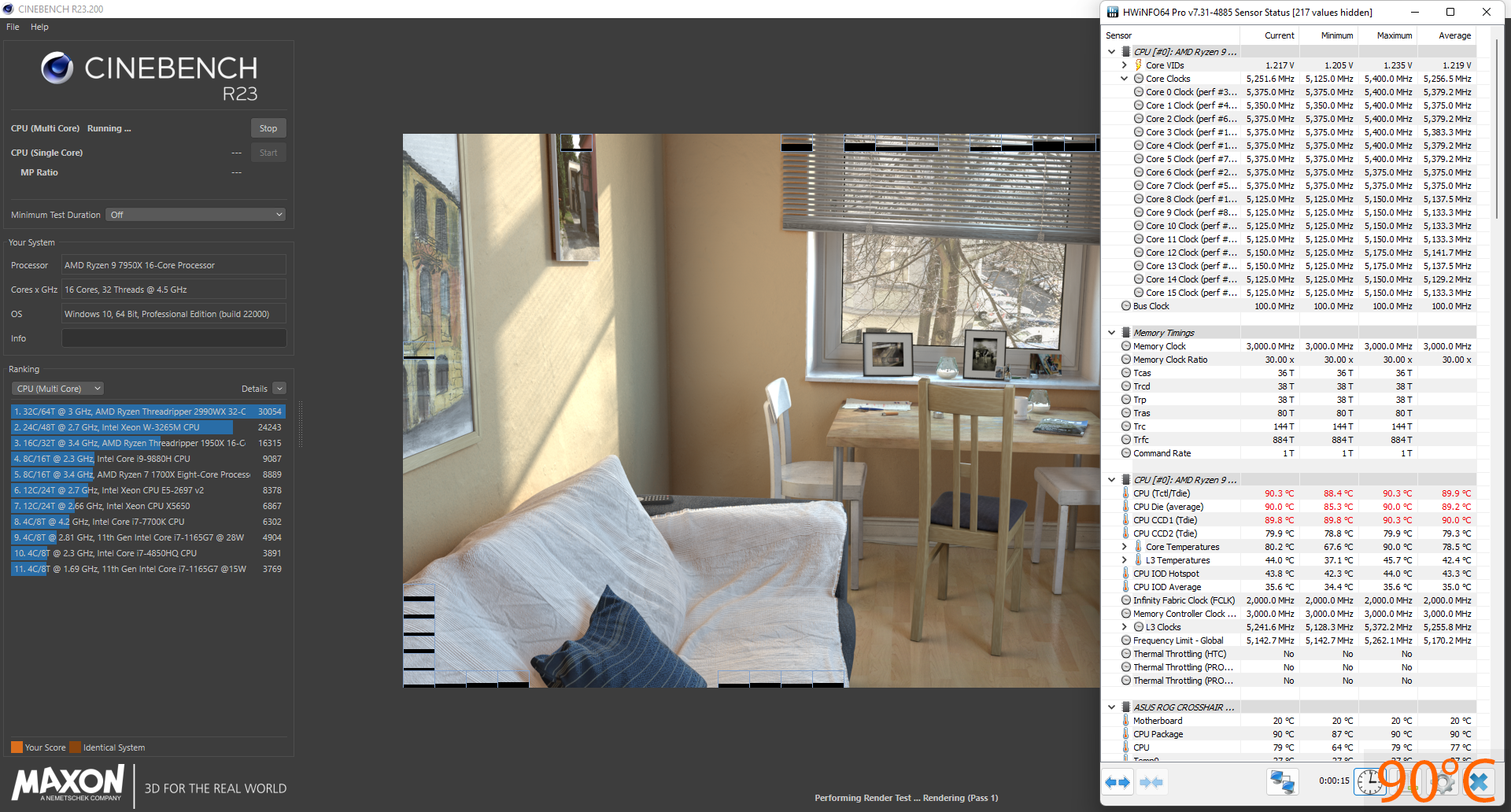Open the CPU (Multi Core) ranking dropdown
This screenshot has height=812, width=1511.
click(57, 389)
